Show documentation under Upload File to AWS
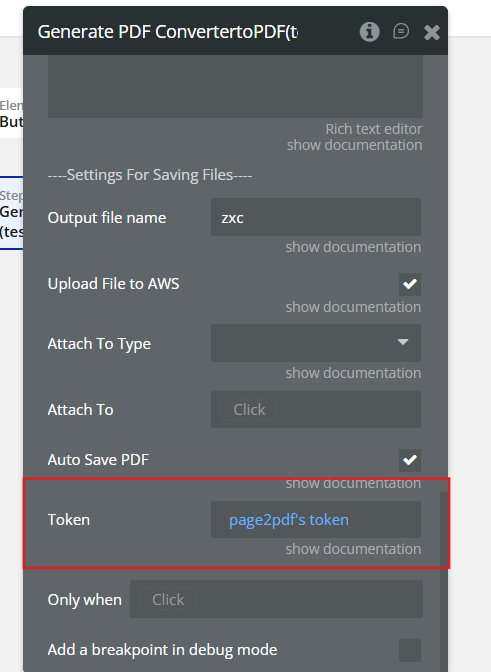The height and width of the screenshot is (672, 491). coord(353,307)
